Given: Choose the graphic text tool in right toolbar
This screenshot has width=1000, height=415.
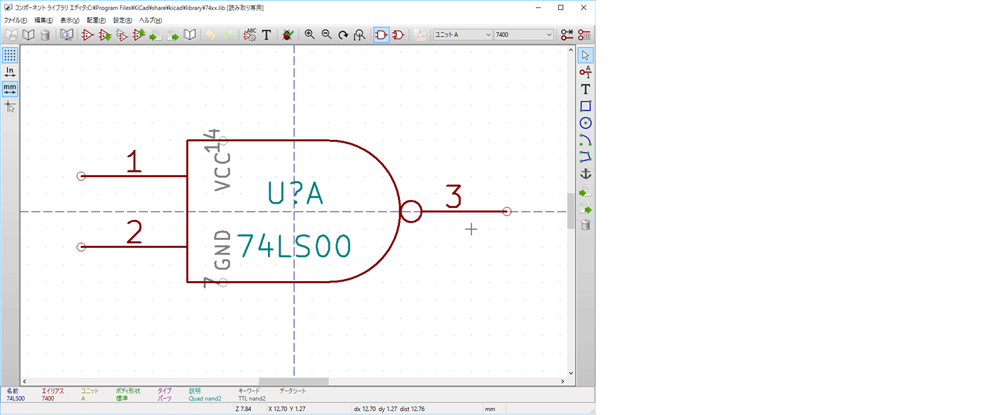Looking at the screenshot, I should (585, 89).
